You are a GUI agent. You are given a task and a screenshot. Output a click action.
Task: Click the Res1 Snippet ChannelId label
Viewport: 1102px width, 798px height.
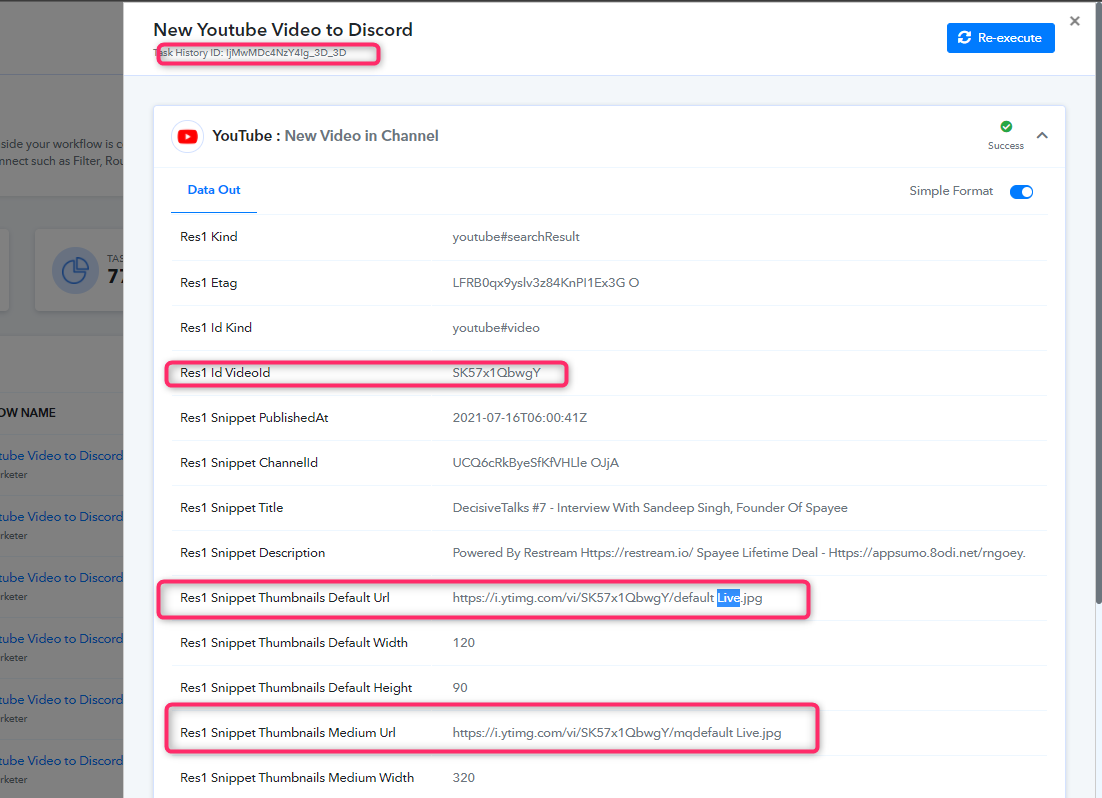[x=249, y=463]
